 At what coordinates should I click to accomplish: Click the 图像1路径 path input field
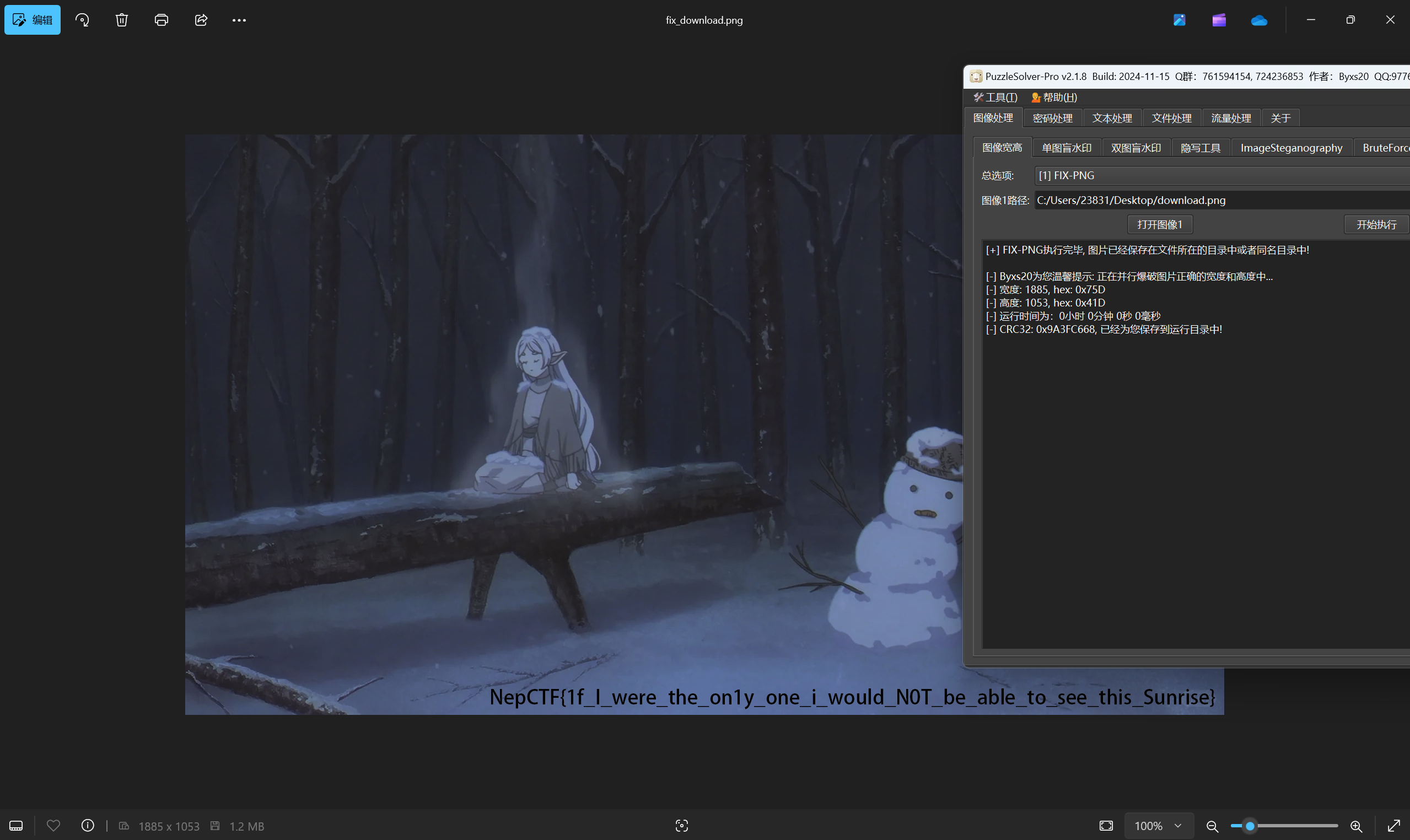1223,201
